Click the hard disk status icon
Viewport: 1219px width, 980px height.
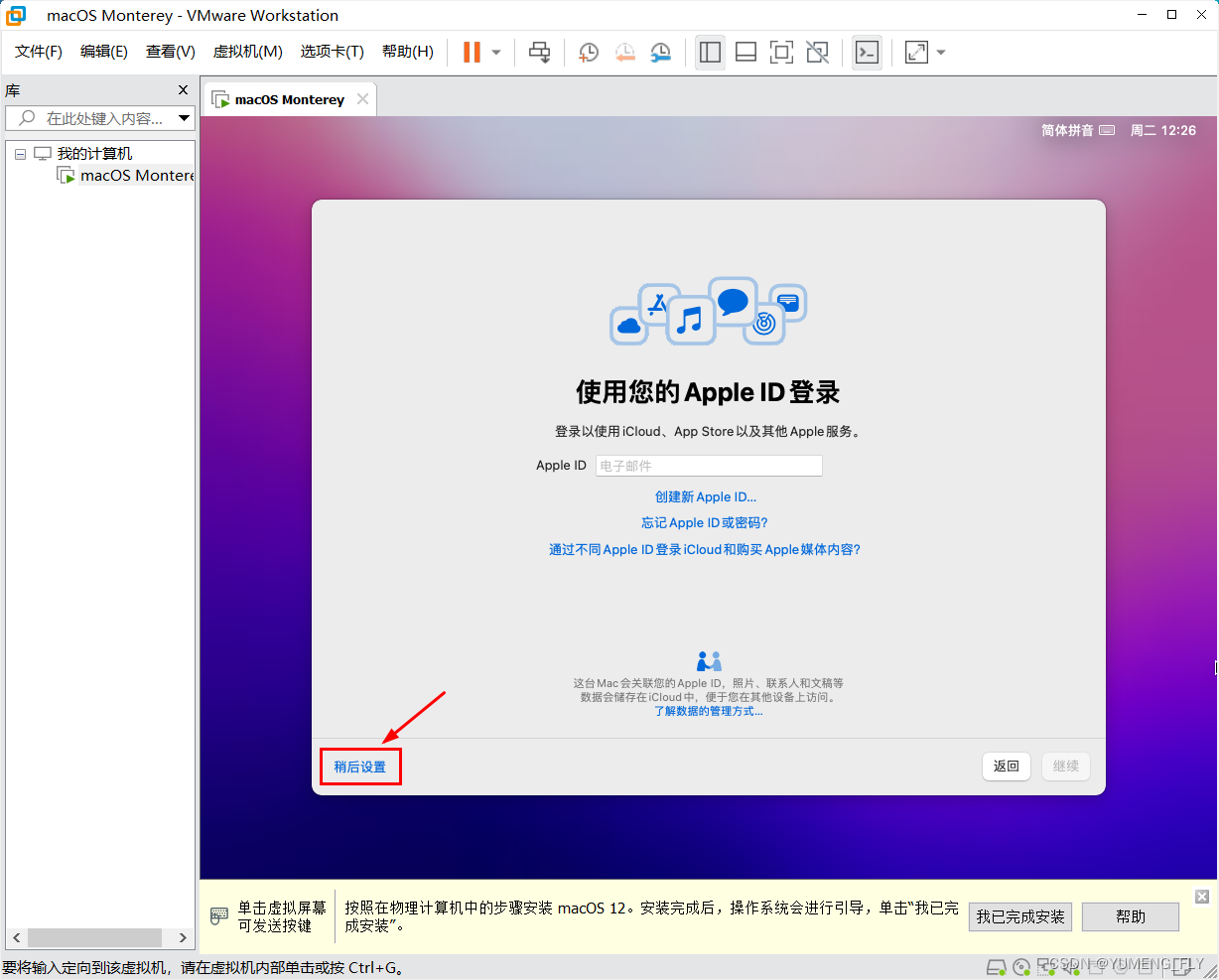click(997, 967)
